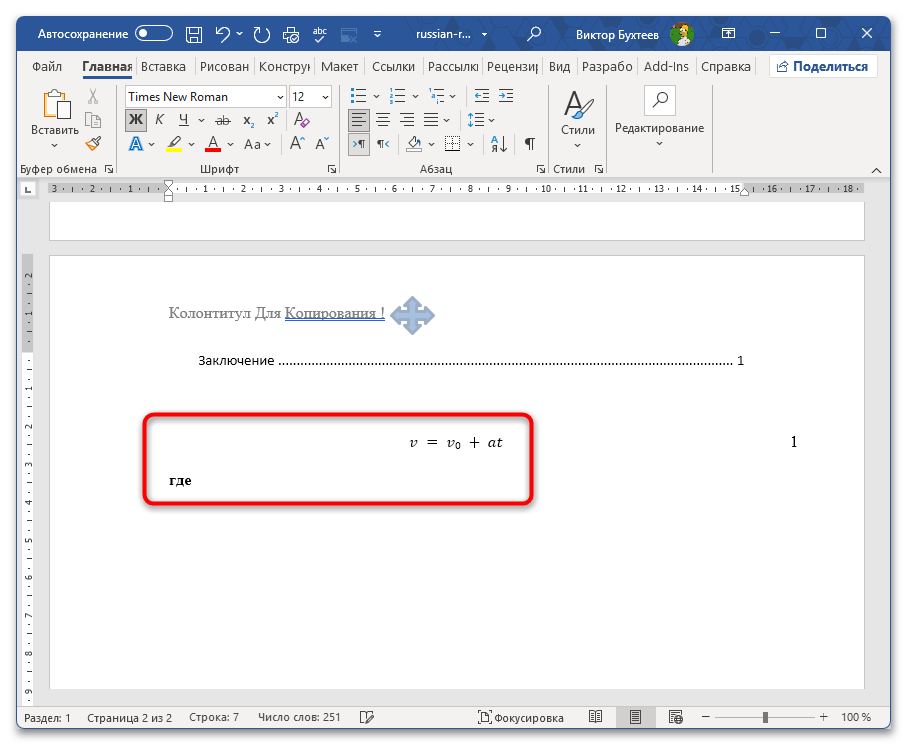This screenshot has width=907, height=745.
Task: Click the yellow highlight color button
Action: [174, 143]
